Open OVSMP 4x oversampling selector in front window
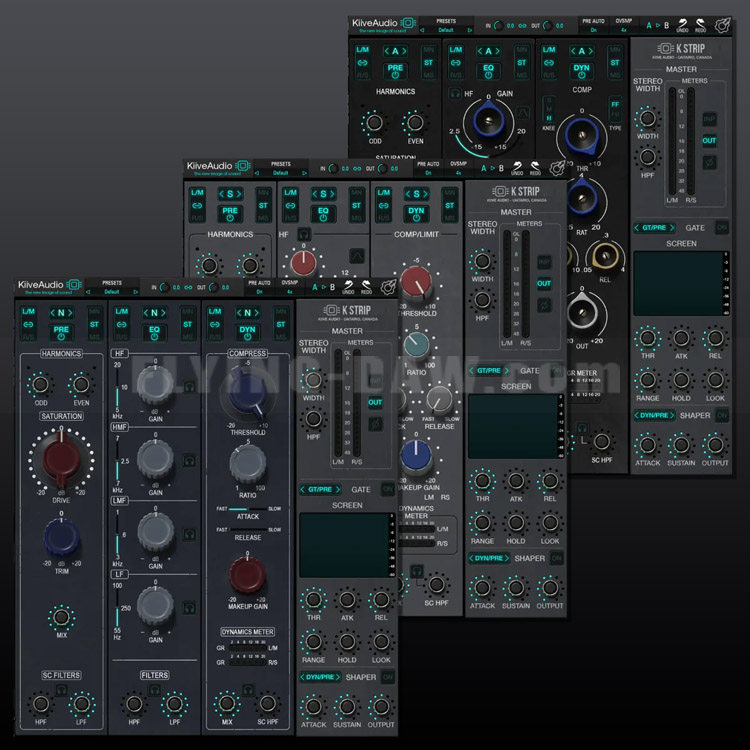Image resolution: width=750 pixels, height=750 pixels. (290, 287)
